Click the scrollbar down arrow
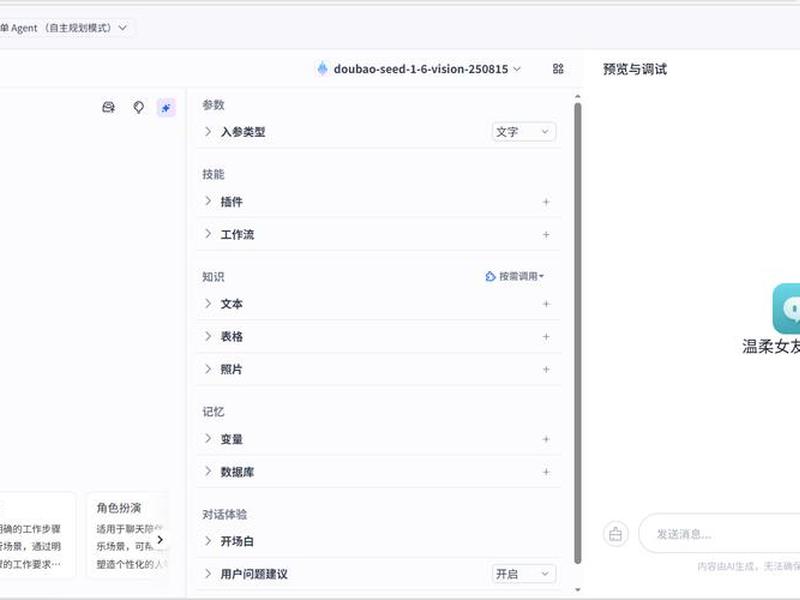 tap(578, 589)
